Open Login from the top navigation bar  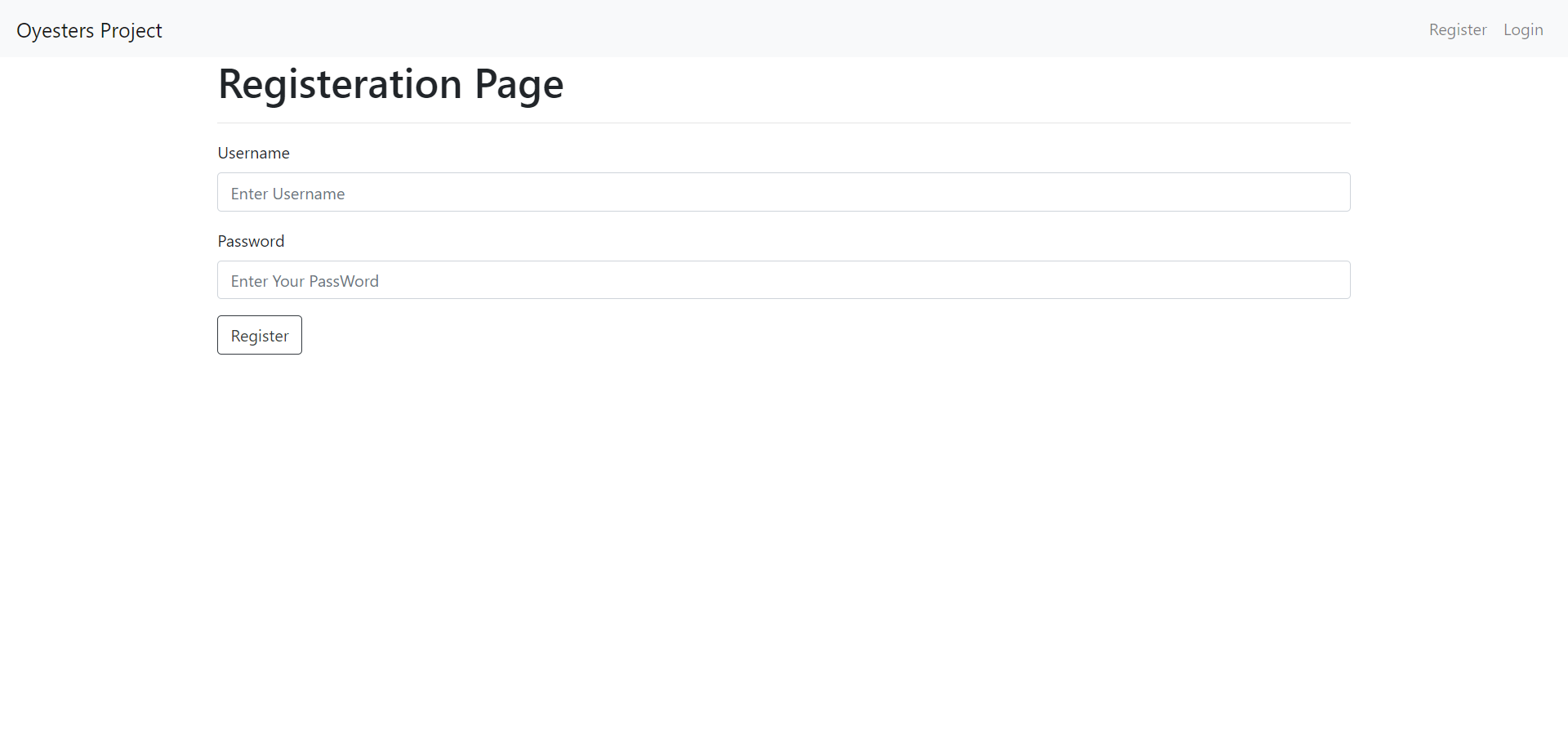pos(1523,29)
